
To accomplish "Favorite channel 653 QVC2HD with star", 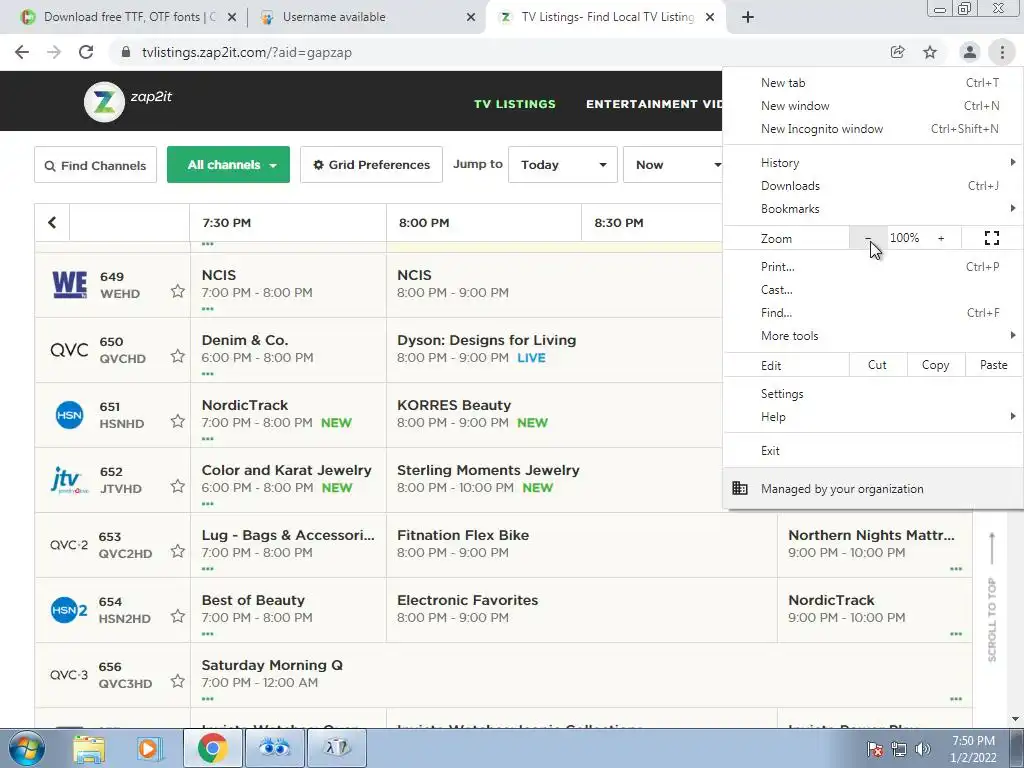I will tap(178, 551).
